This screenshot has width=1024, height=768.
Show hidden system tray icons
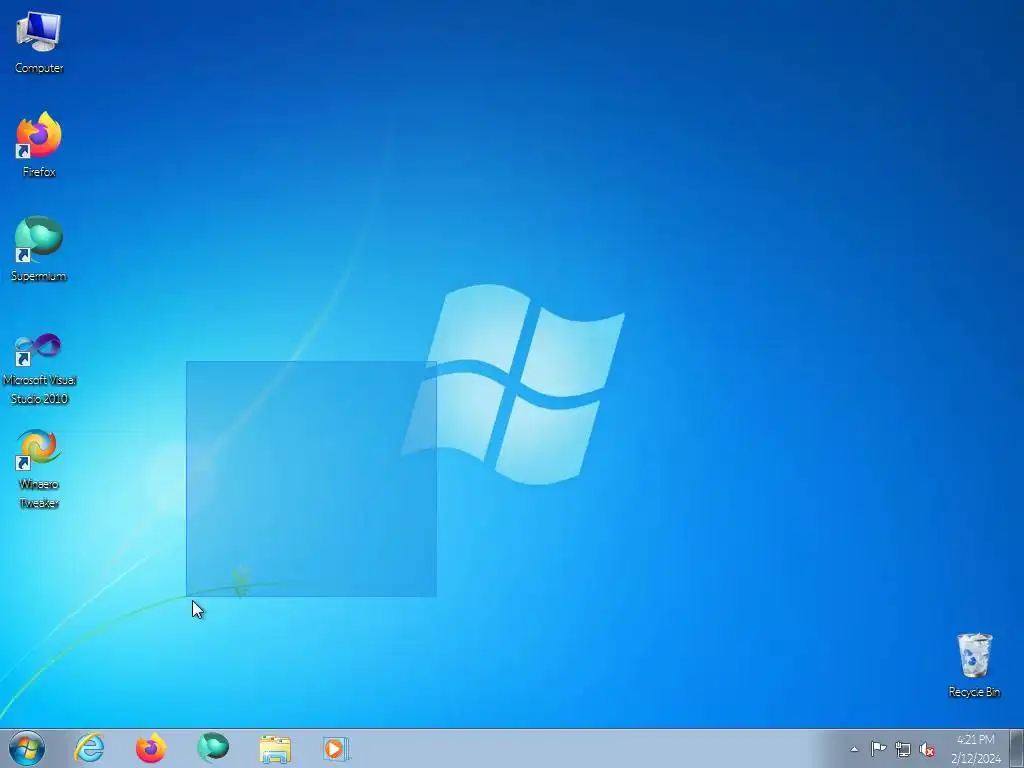[x=854, y=749]
